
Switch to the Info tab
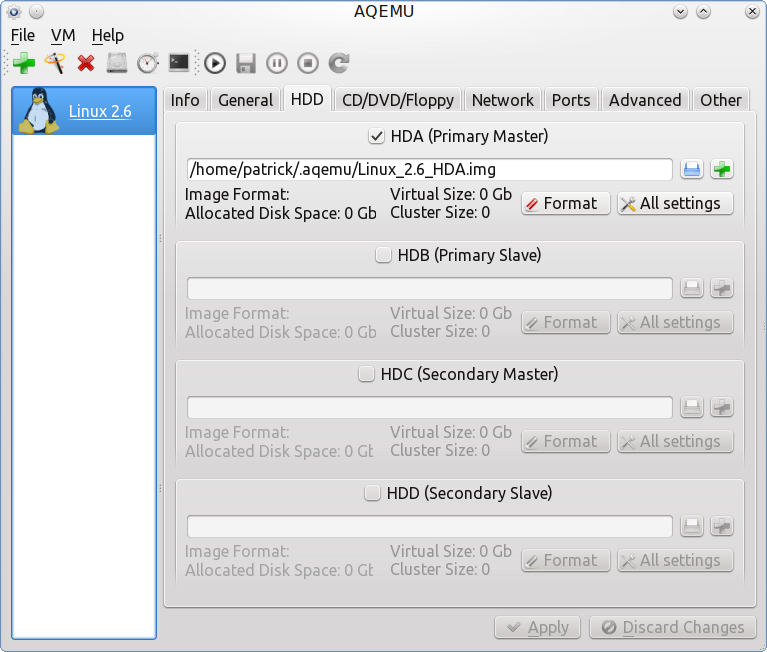(x=185, y=100)
